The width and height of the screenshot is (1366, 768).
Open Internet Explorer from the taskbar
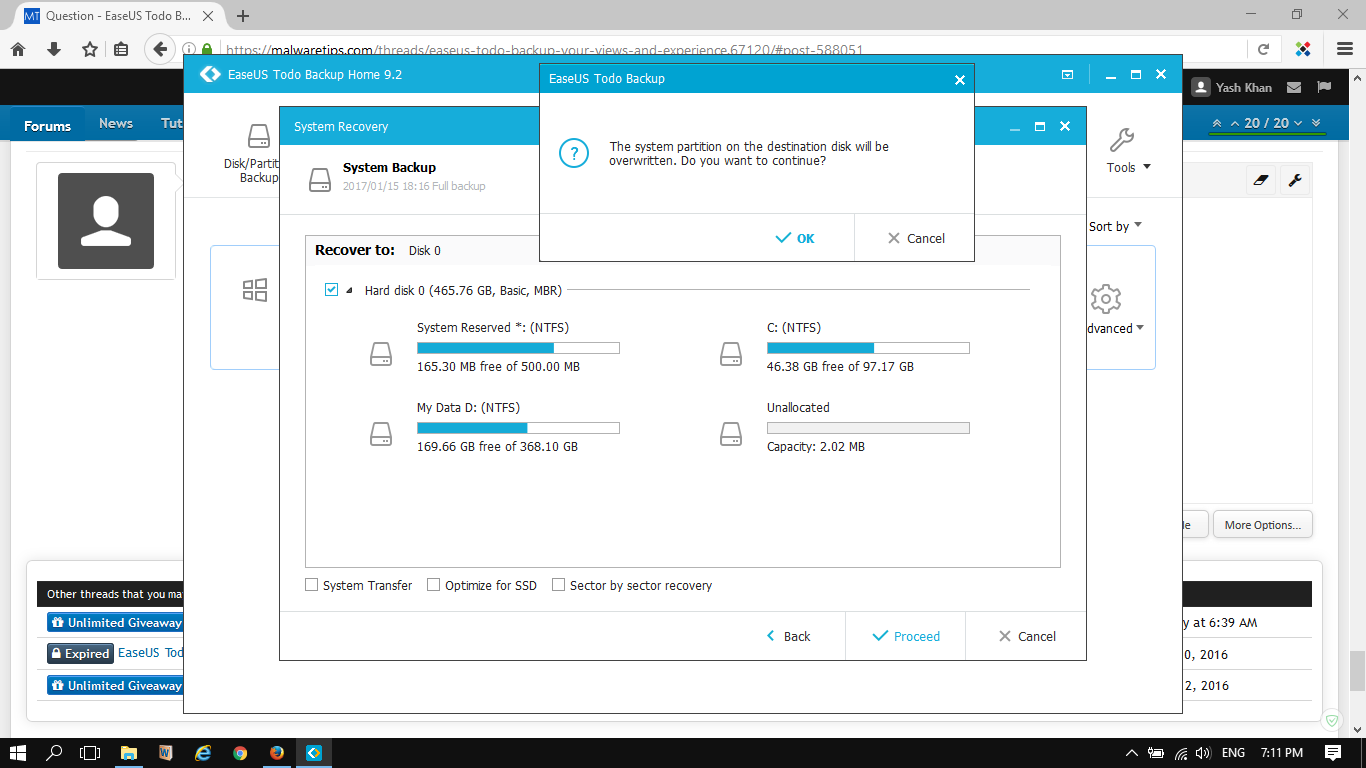(x=203, y=753)
